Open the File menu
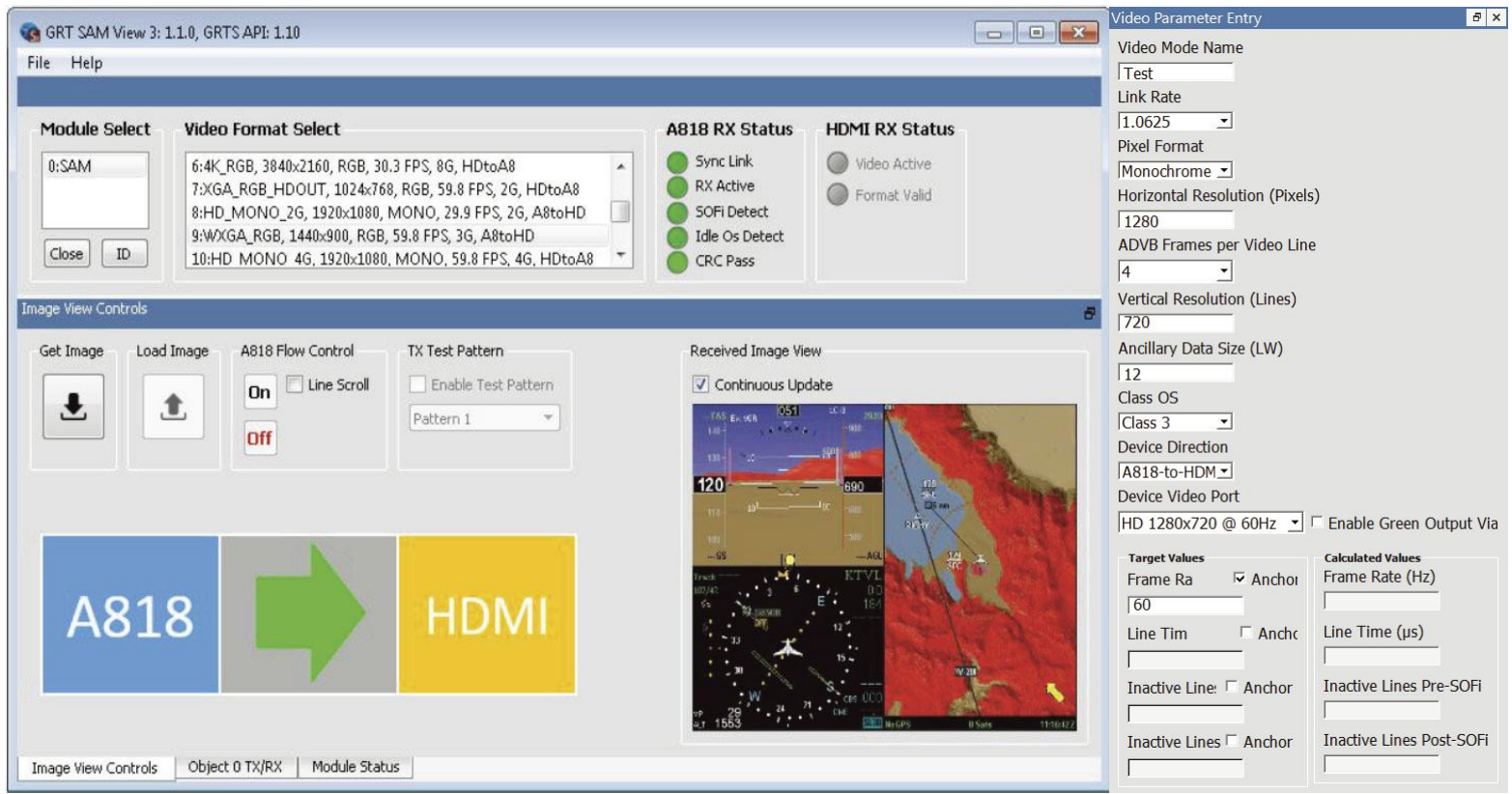Image resolution: width=1512 pixels, height=794 pixels. point(39,63)
